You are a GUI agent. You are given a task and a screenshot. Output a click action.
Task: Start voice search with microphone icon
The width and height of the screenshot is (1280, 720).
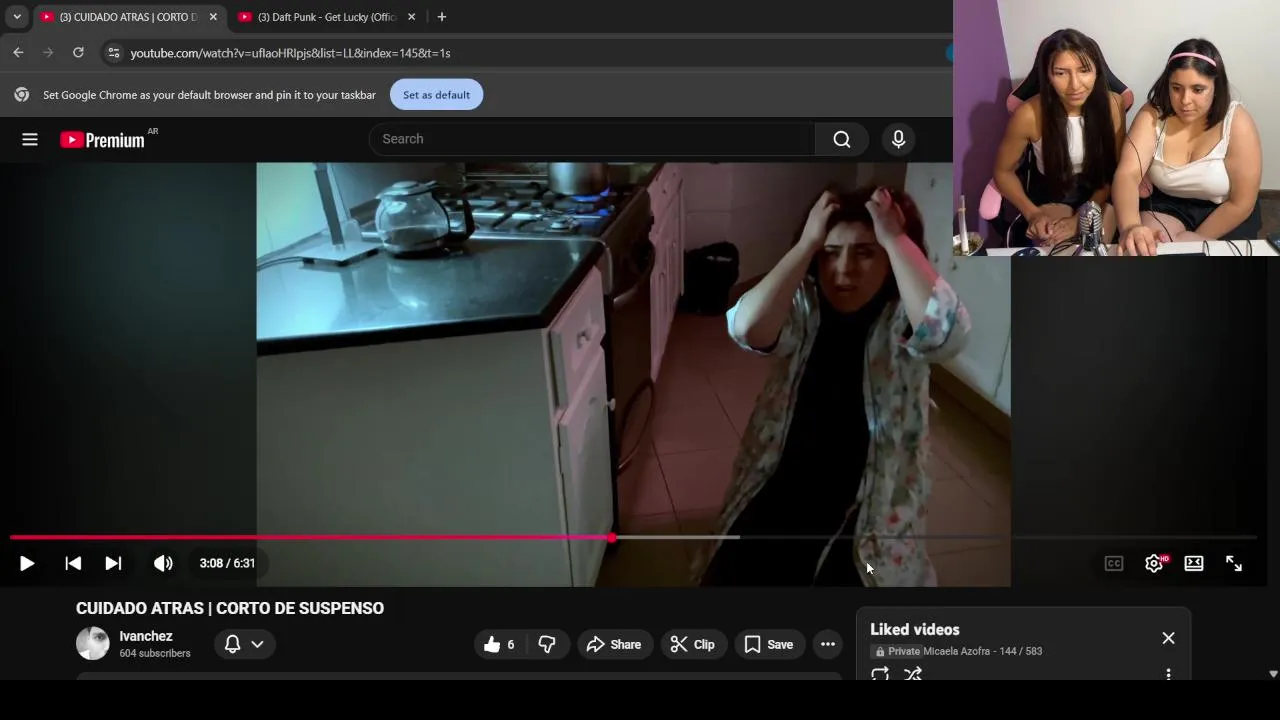tap(898, 139)
